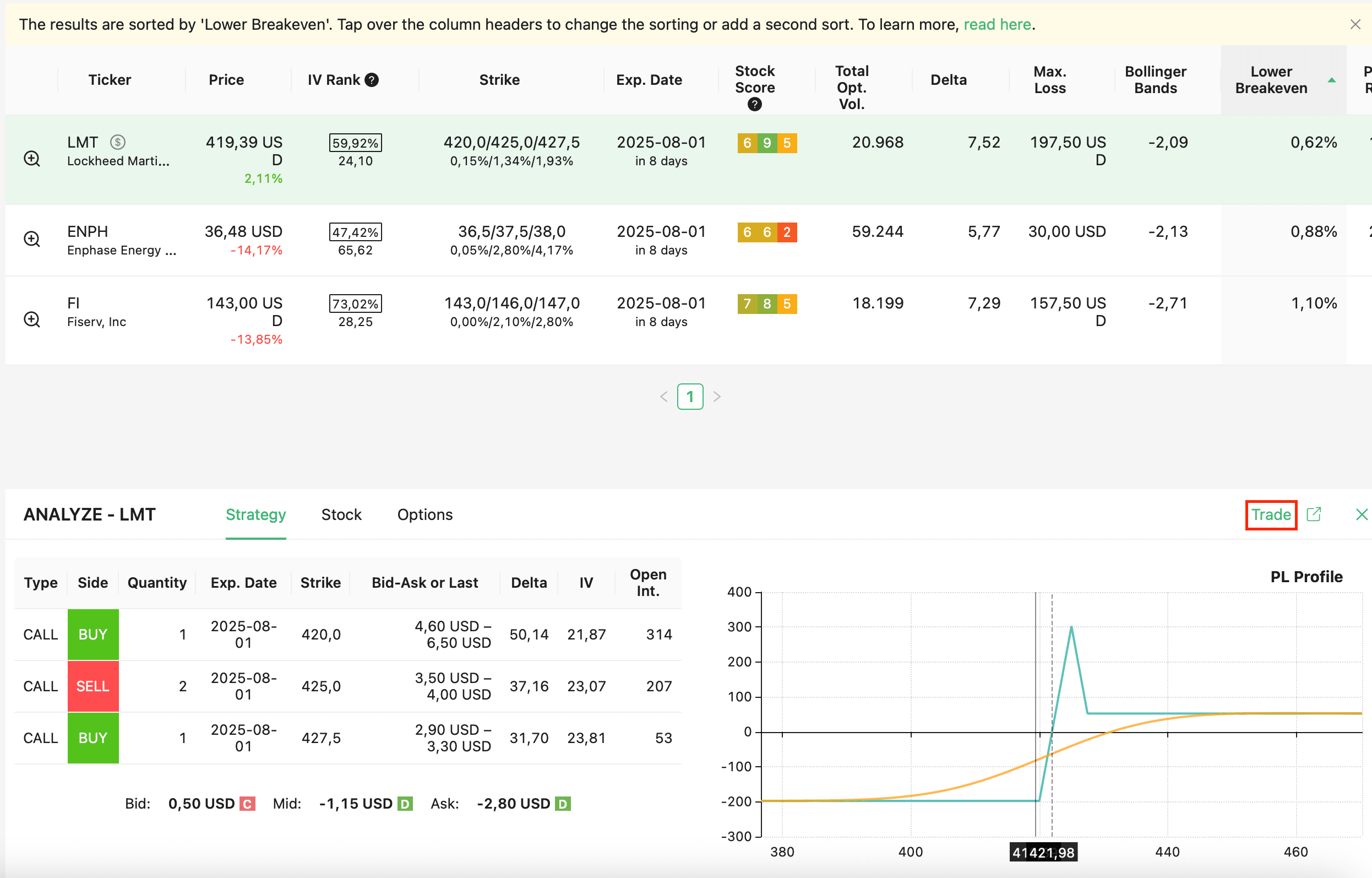Open analysis in external window icon

click(x=1314, y=514)
